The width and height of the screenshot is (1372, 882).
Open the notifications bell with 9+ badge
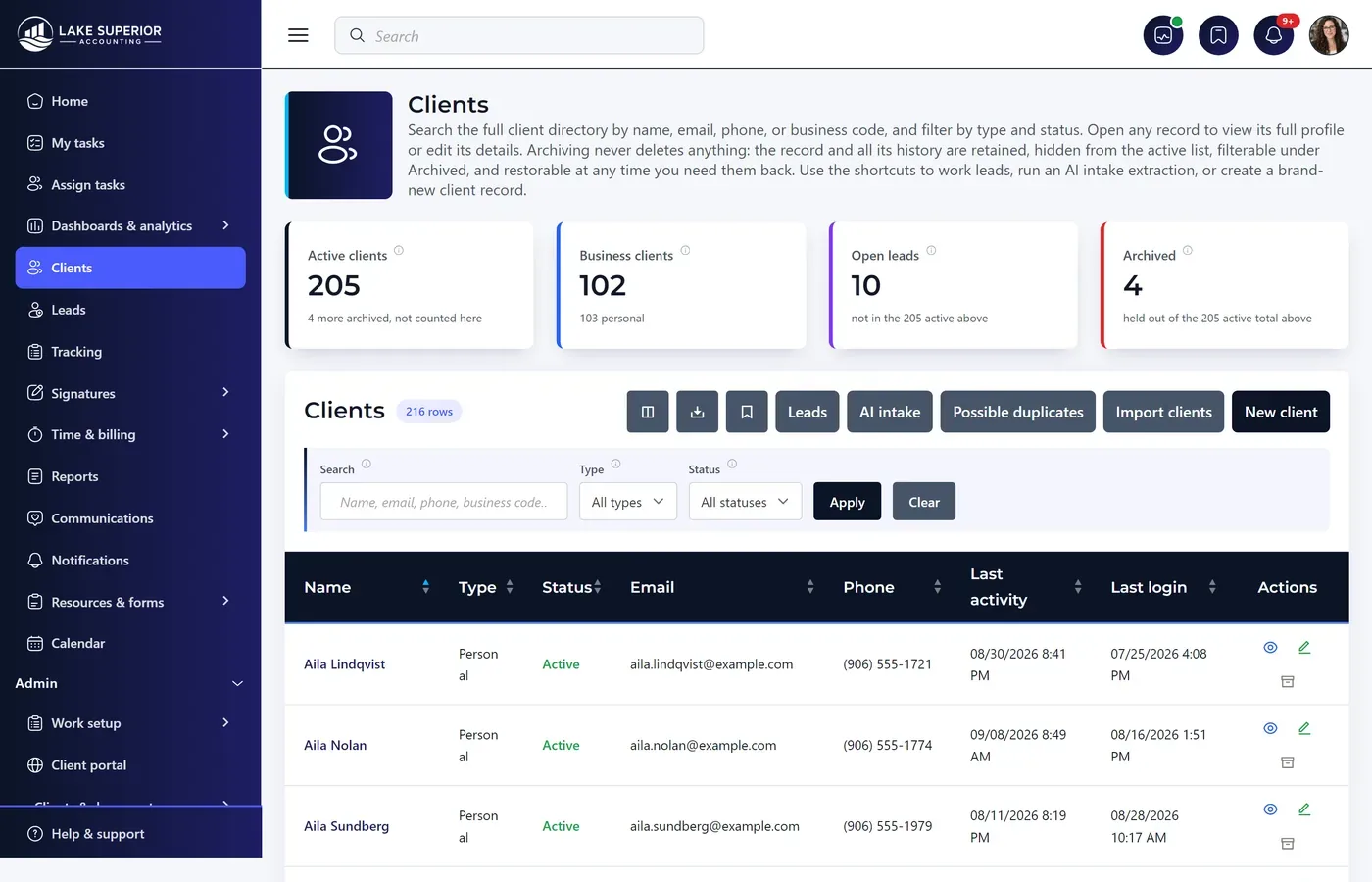pyautogui.click(x=1274, y=35)
